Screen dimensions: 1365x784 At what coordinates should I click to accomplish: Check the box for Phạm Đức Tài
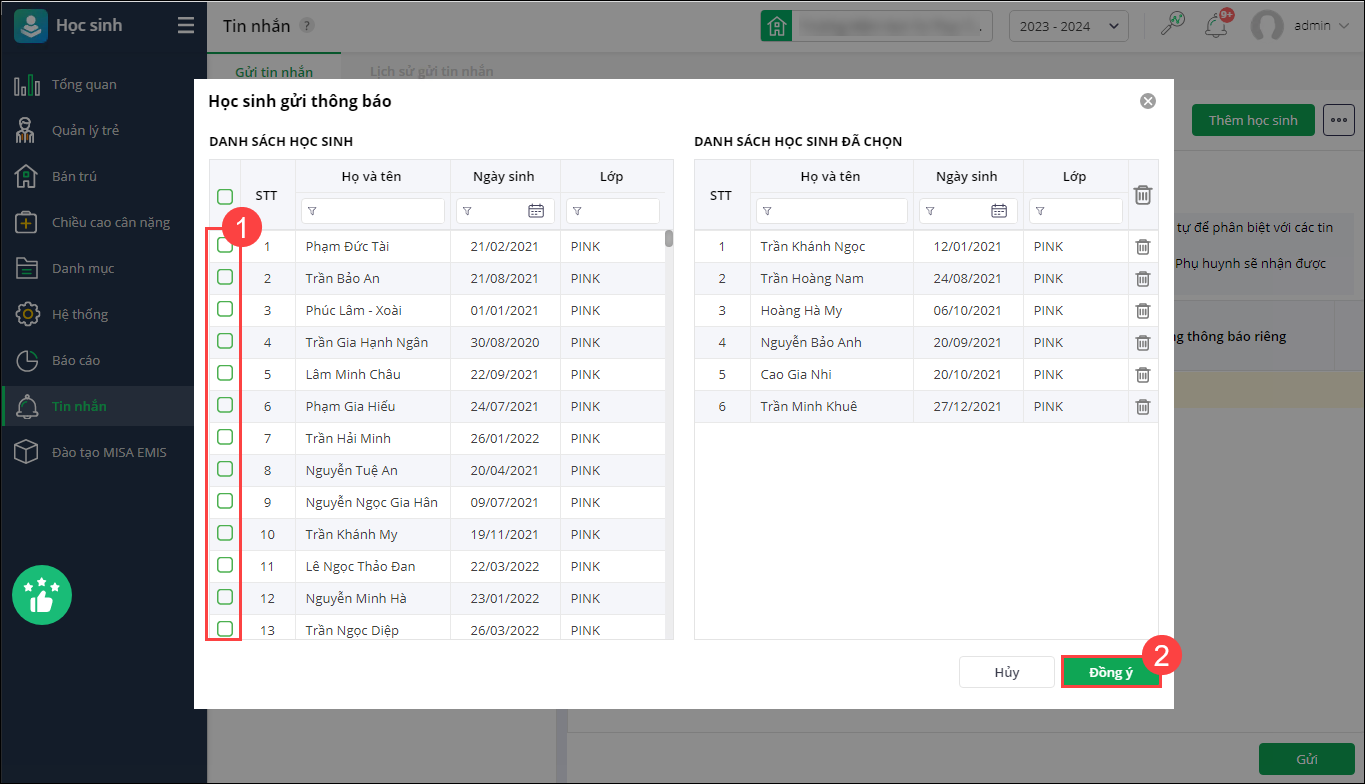click(225, 246)
